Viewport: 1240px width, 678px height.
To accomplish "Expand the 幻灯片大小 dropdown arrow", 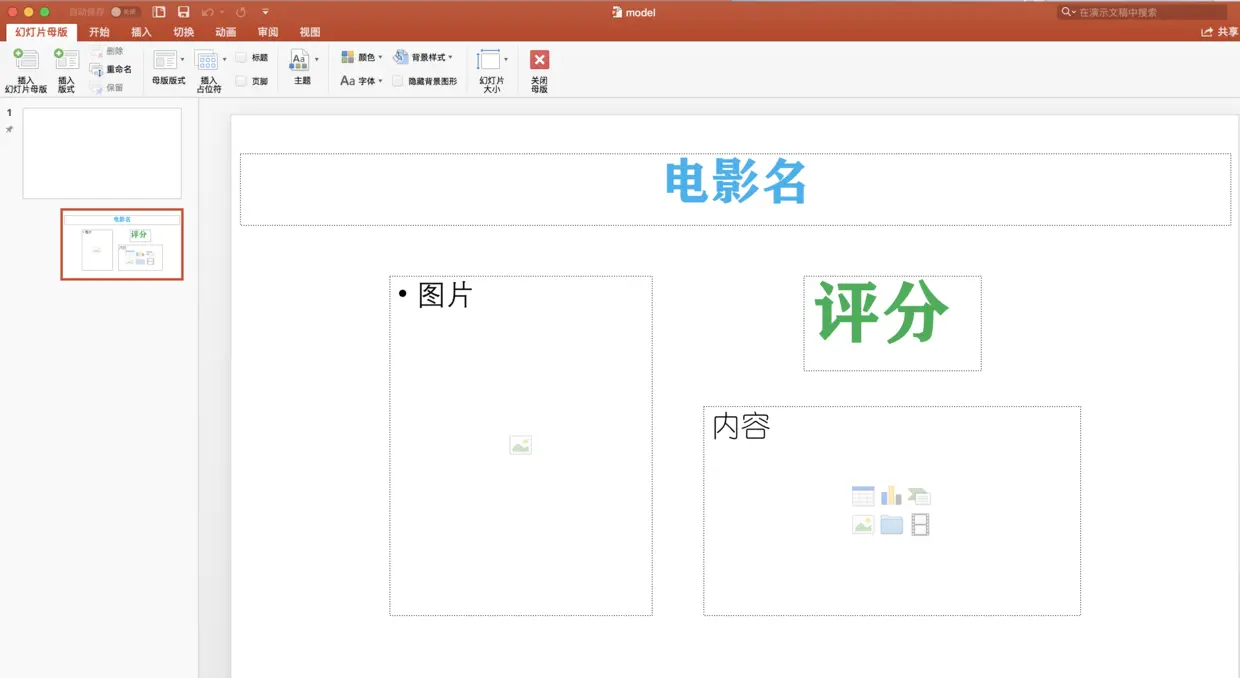I will (506, 57).
